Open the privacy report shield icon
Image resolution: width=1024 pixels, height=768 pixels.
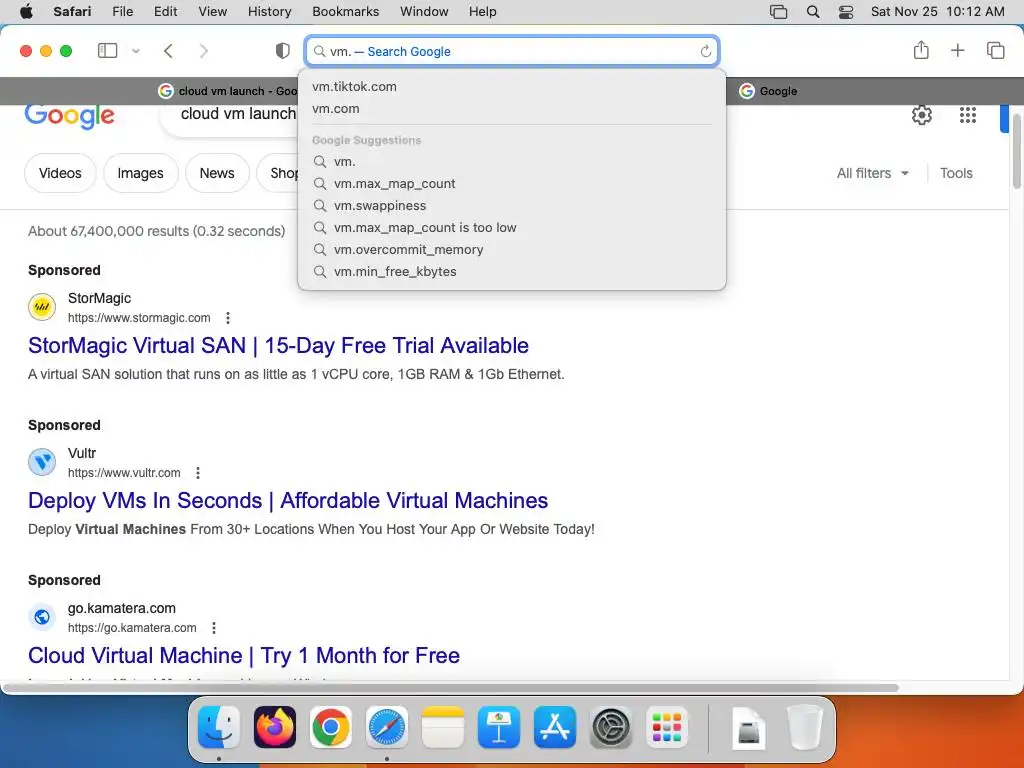click(282, 51)
